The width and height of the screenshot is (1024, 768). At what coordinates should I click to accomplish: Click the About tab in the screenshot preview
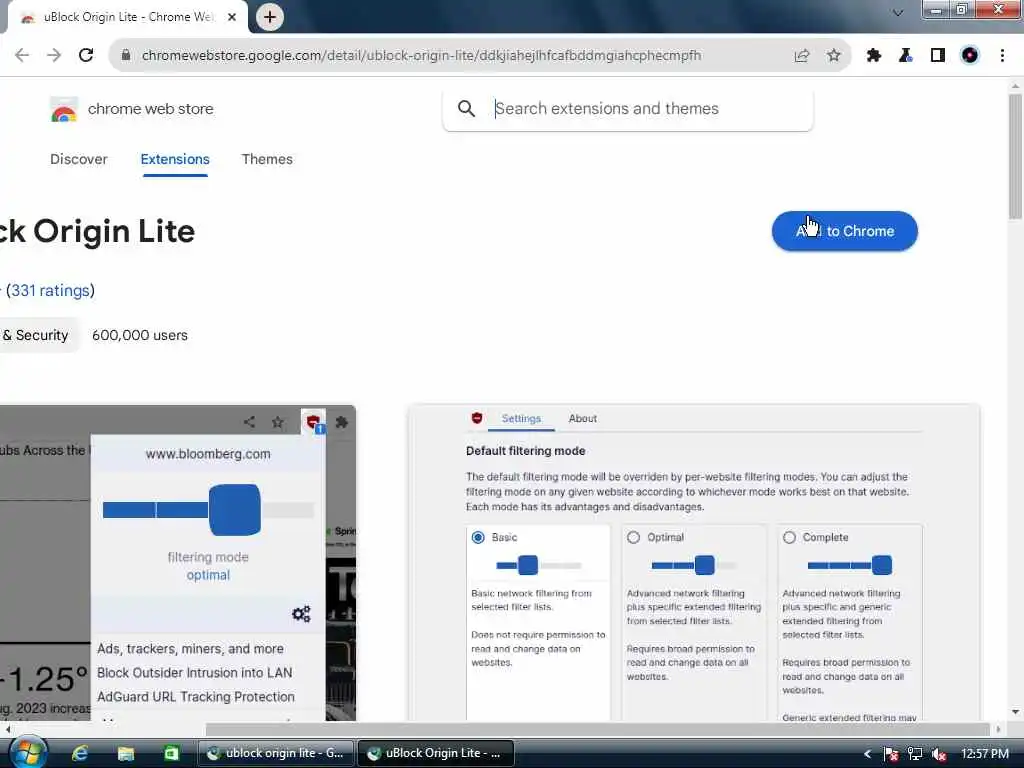pyautogui.click(x=583, y=419)
